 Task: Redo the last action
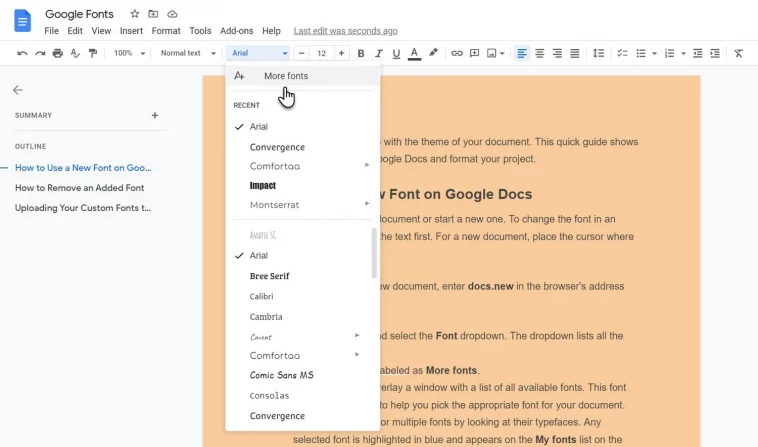40,53
